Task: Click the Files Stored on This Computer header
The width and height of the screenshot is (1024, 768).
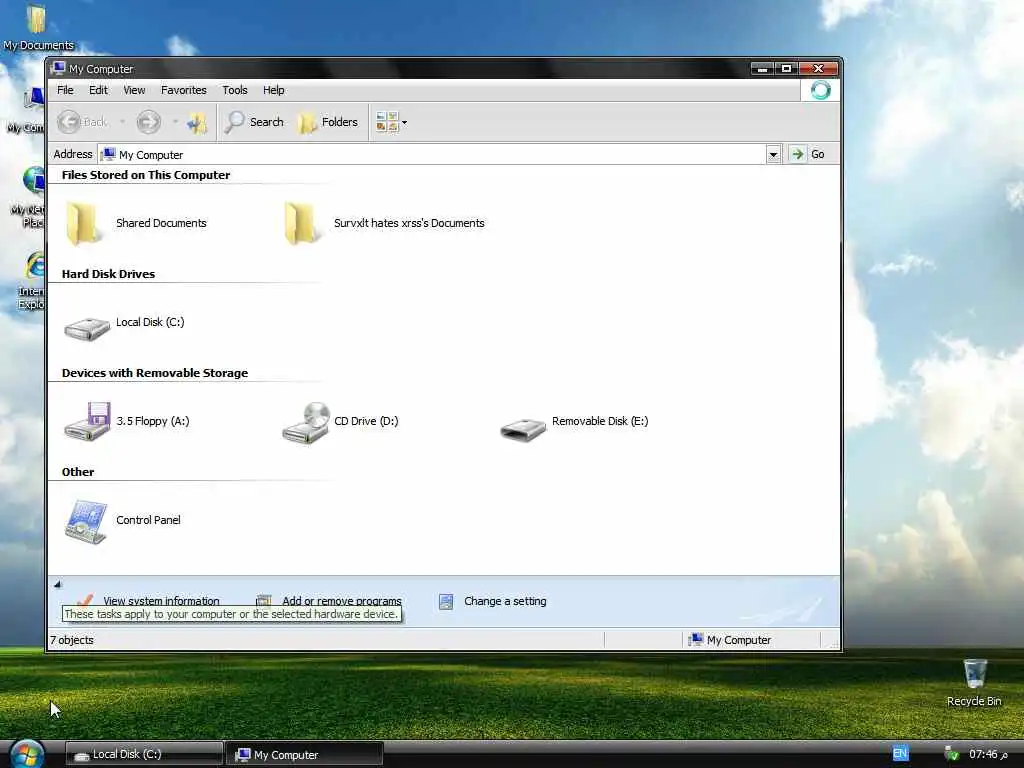Action: point(146,175)
